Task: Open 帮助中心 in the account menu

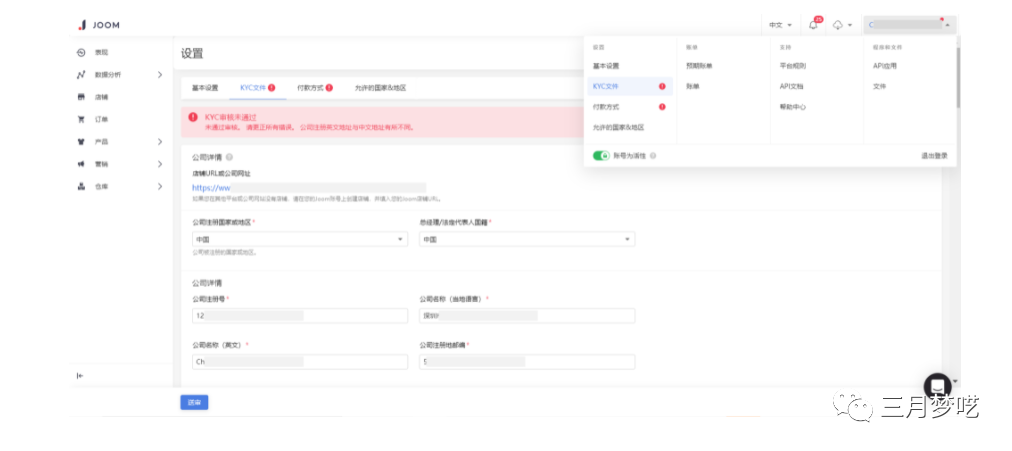Action: 793,107
